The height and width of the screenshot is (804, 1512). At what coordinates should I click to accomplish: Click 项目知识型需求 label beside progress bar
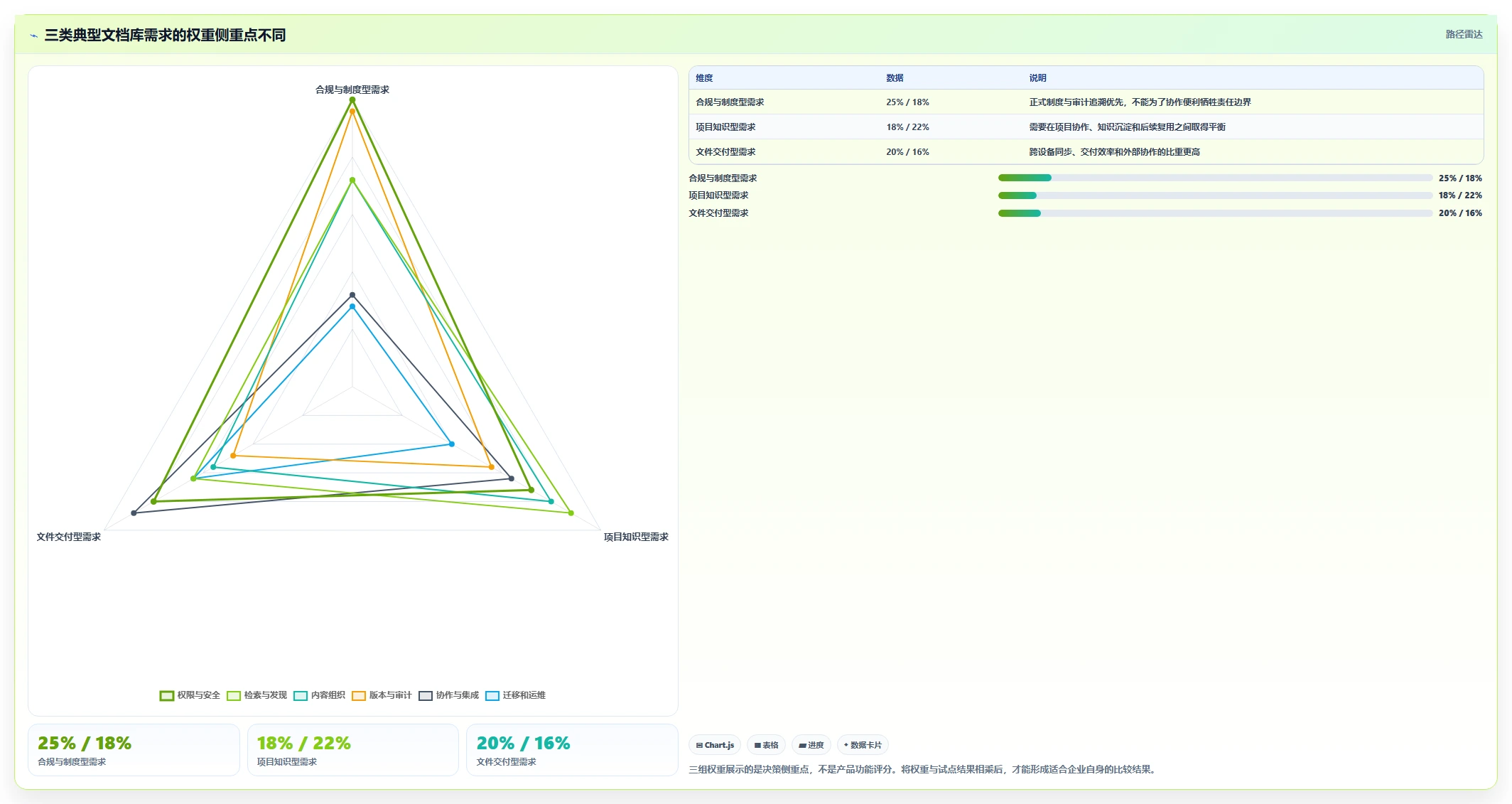coord(718,195)
